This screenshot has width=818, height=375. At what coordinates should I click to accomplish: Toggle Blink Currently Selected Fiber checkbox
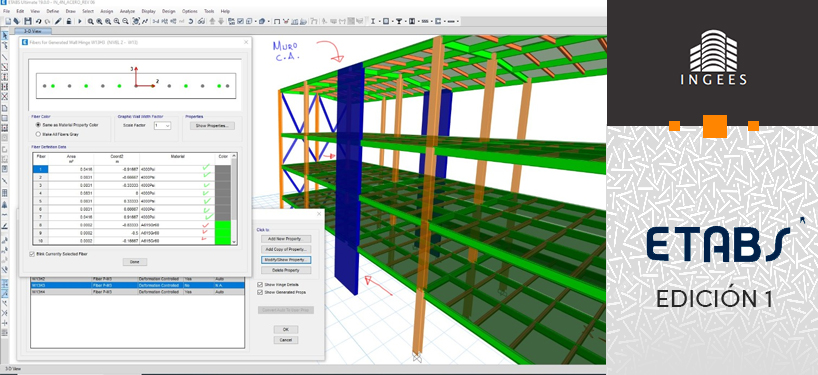point(32,254)
